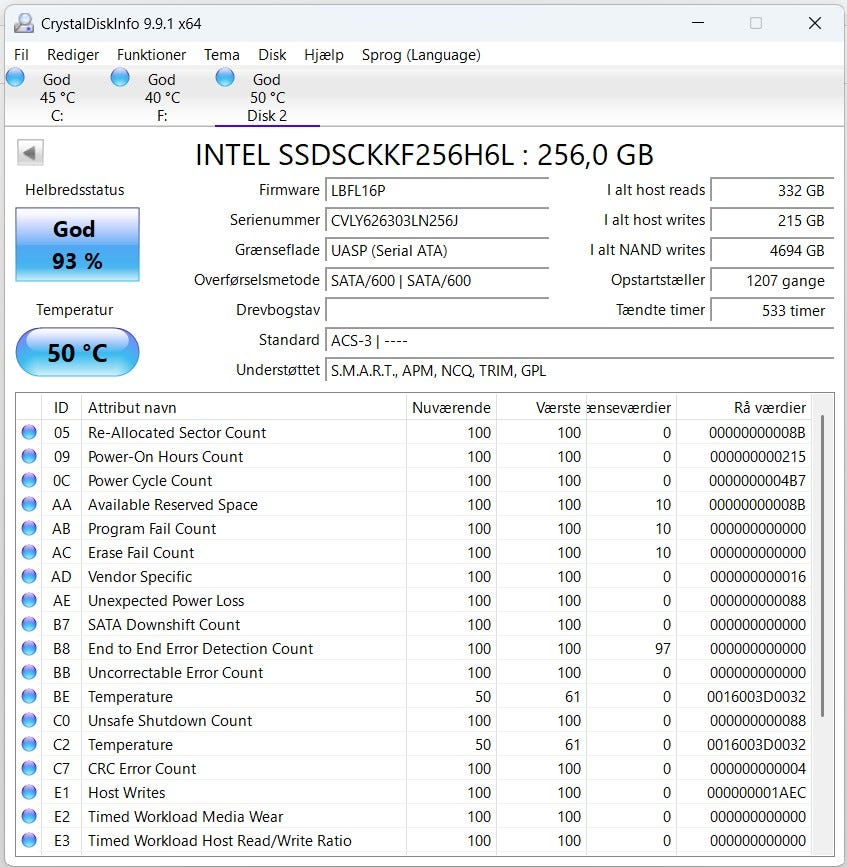
Task: Select raw value 0000000004B7 of Power Cycle Count
Action: click(757, 480)
